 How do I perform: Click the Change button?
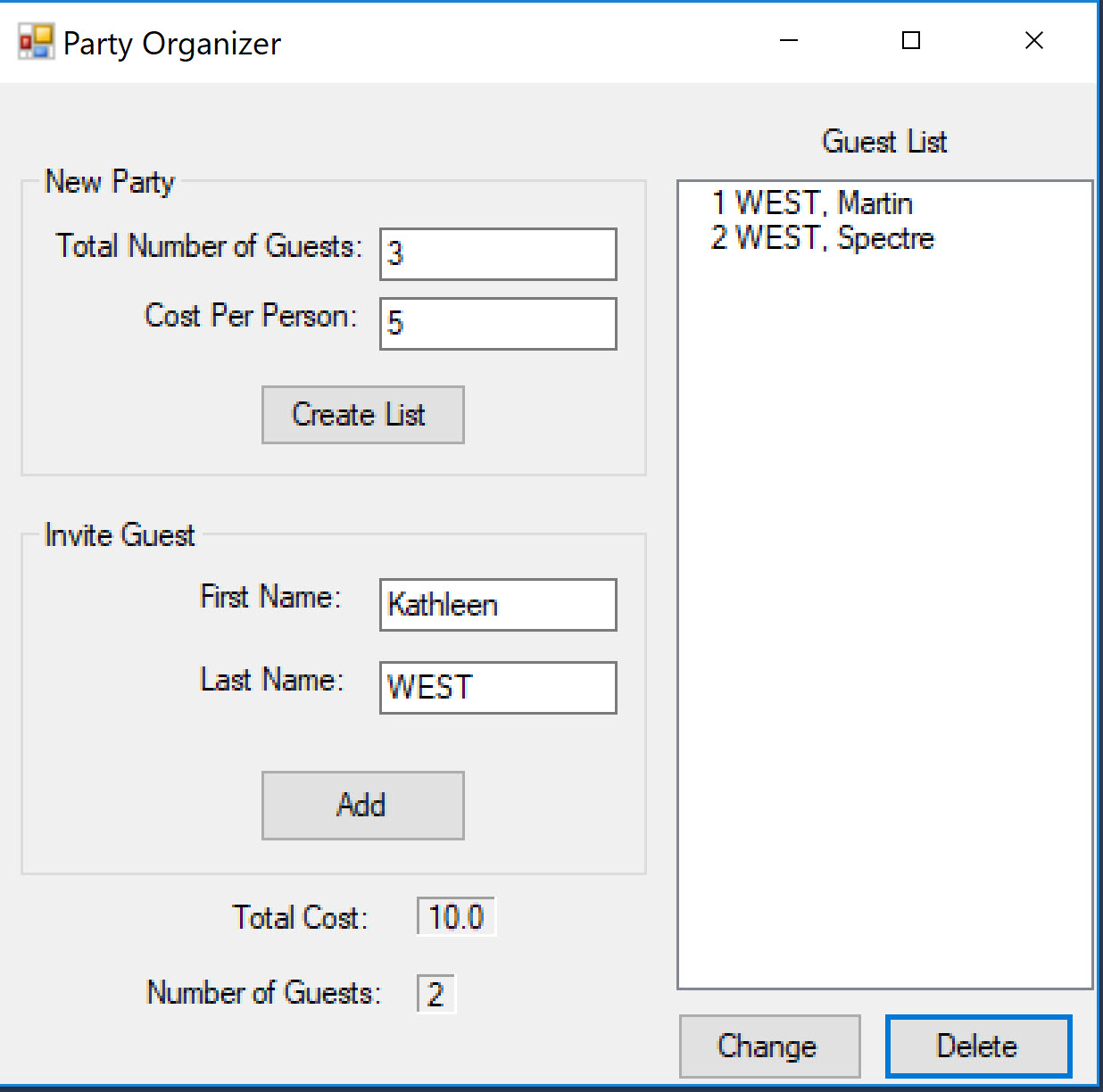pyautogui.click(x=770, y=1046)
